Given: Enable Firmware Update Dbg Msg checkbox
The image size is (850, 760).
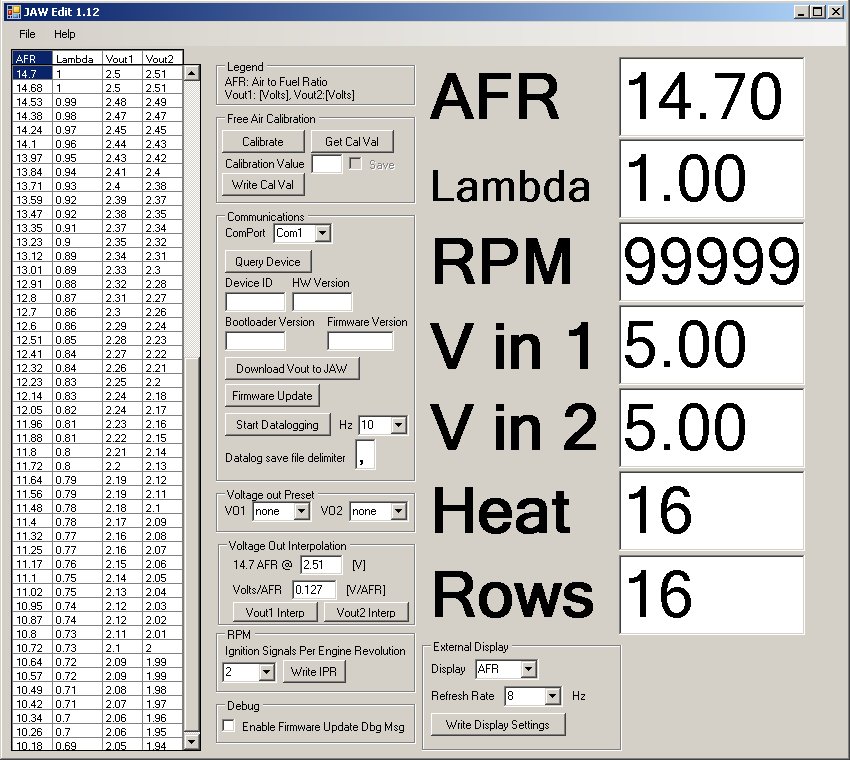Looking at the screenshot, I should pos(229,725).
